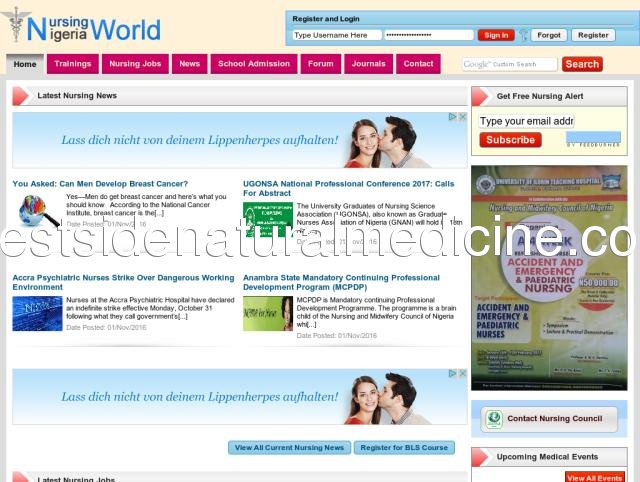
Task: Open the Forum menu item
Action: pos(321,64)
